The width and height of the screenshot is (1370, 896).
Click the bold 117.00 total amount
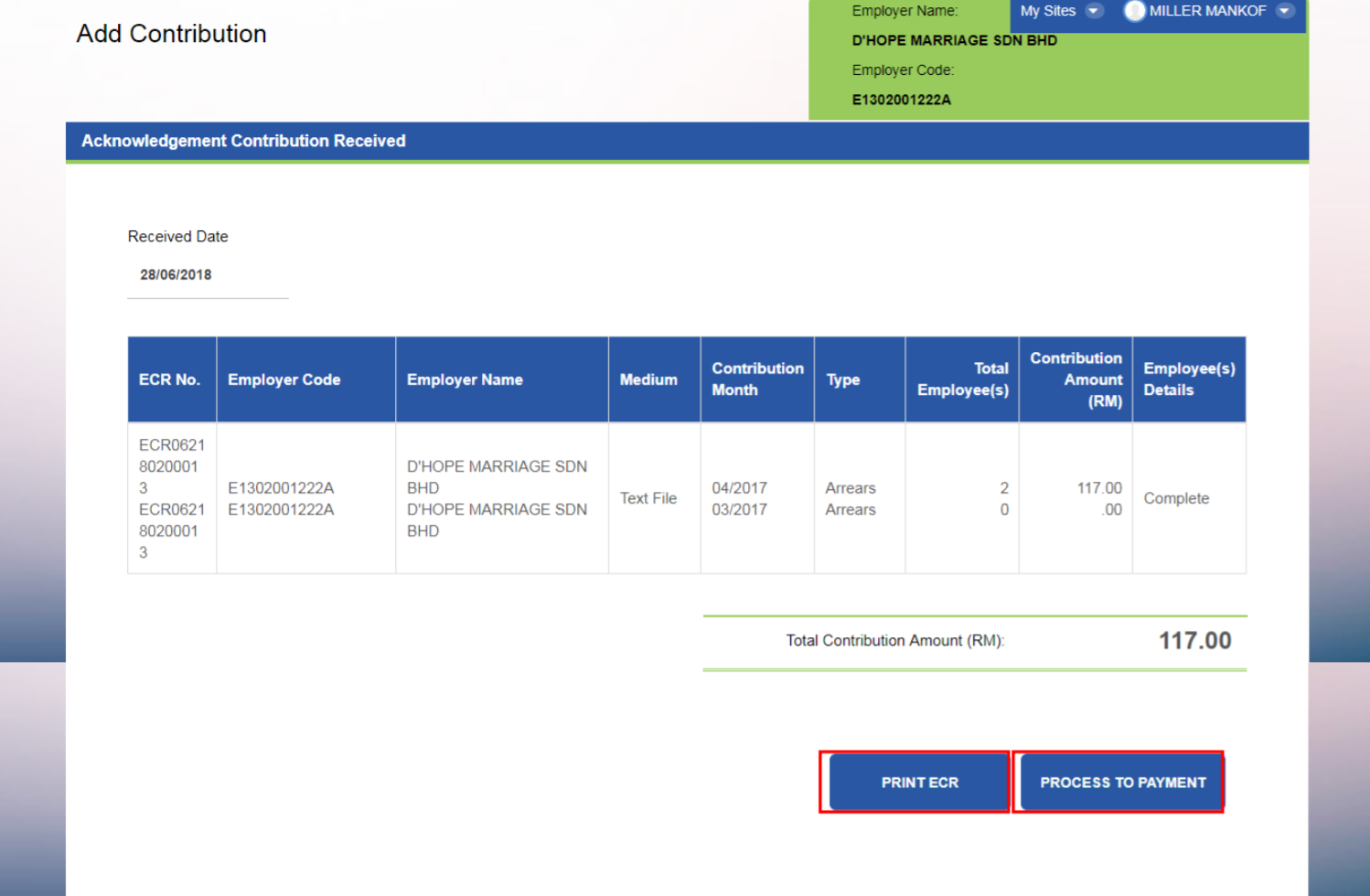[x=1194, y=641]
